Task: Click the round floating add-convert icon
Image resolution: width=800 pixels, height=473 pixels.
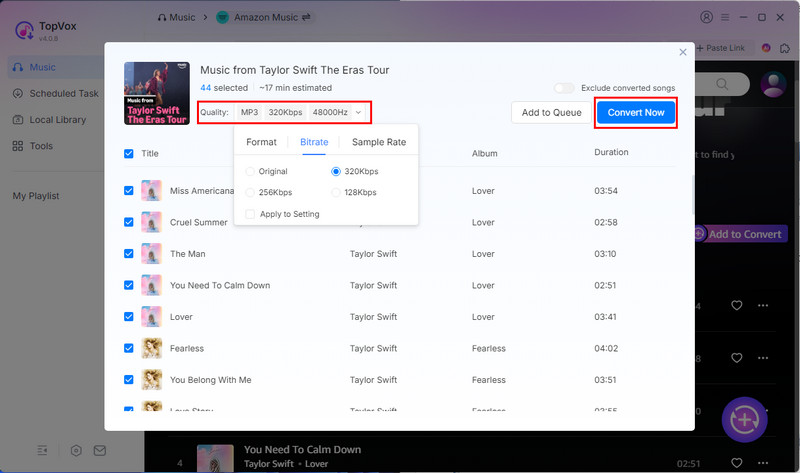Action: point(744,420)
